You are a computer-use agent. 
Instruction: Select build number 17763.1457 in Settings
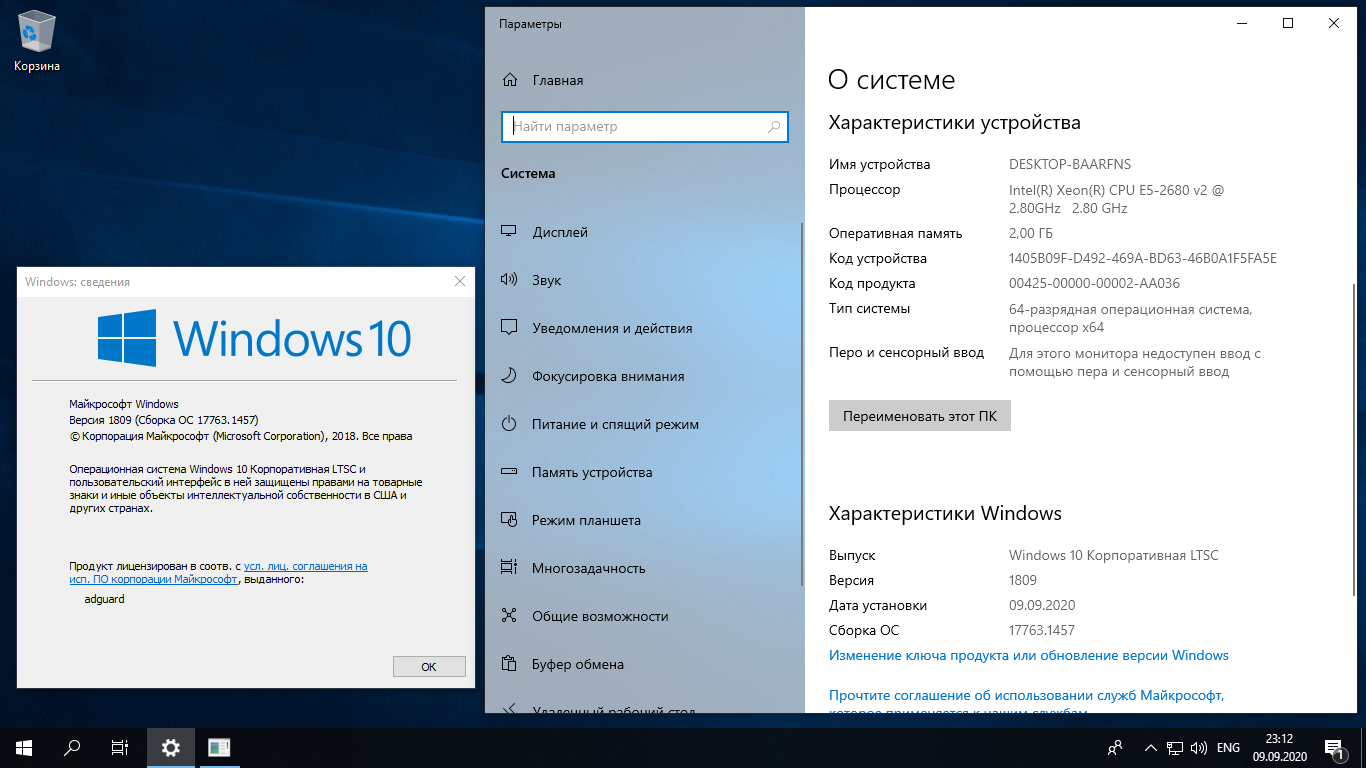(1042, 630)
